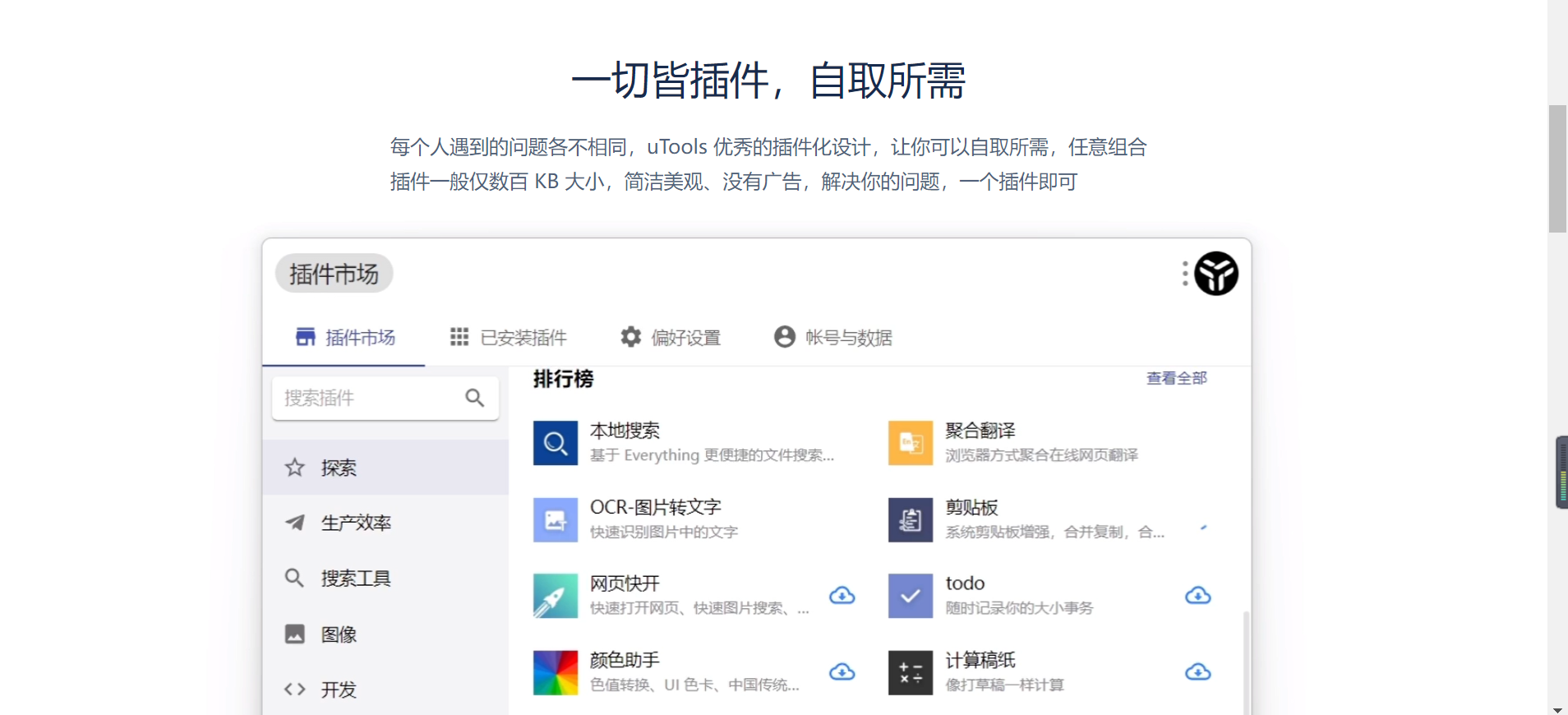Image resolution: width=1568 pixels, height=715 pixels.
Task: Click the OCR-图片转文字 plugin icon
Action: point(556,519)
